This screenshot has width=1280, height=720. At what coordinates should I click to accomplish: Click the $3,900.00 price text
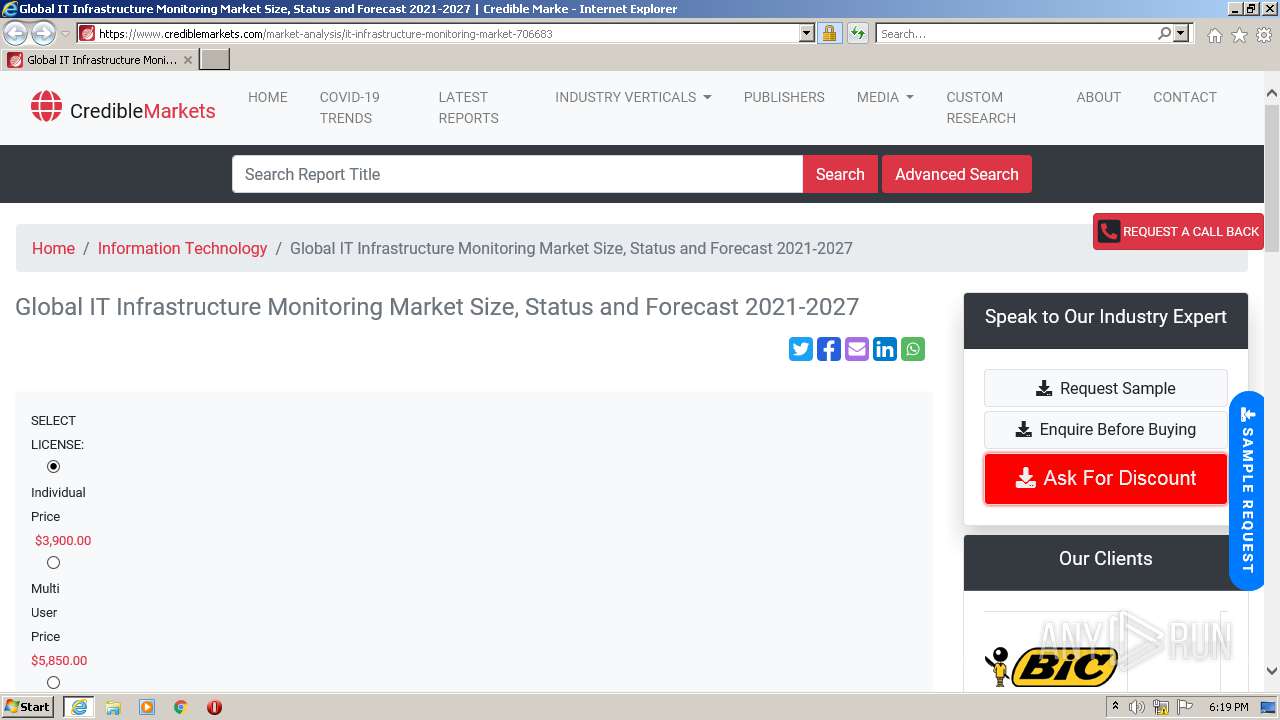(x=63, y=540)
